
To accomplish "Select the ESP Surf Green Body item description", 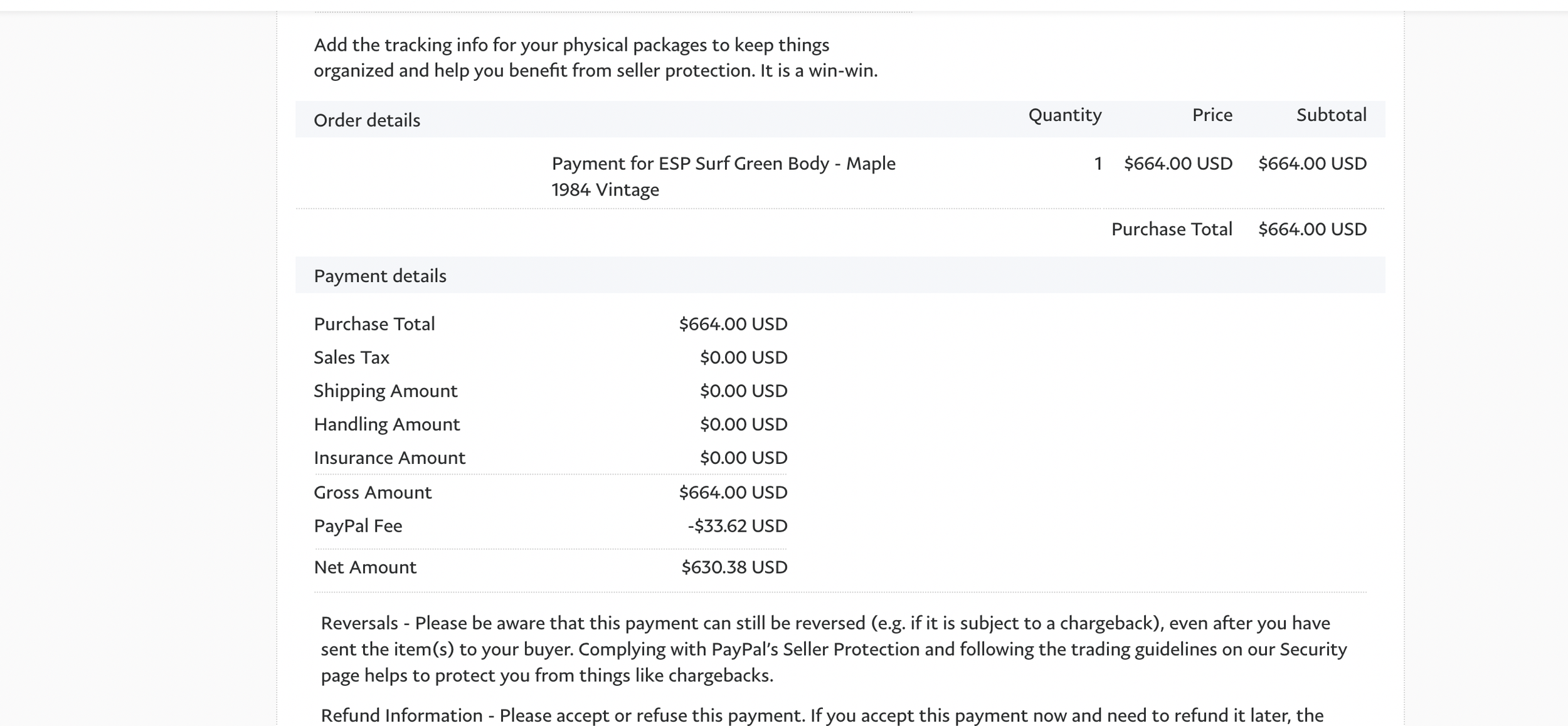I will [x=723, y=176].
